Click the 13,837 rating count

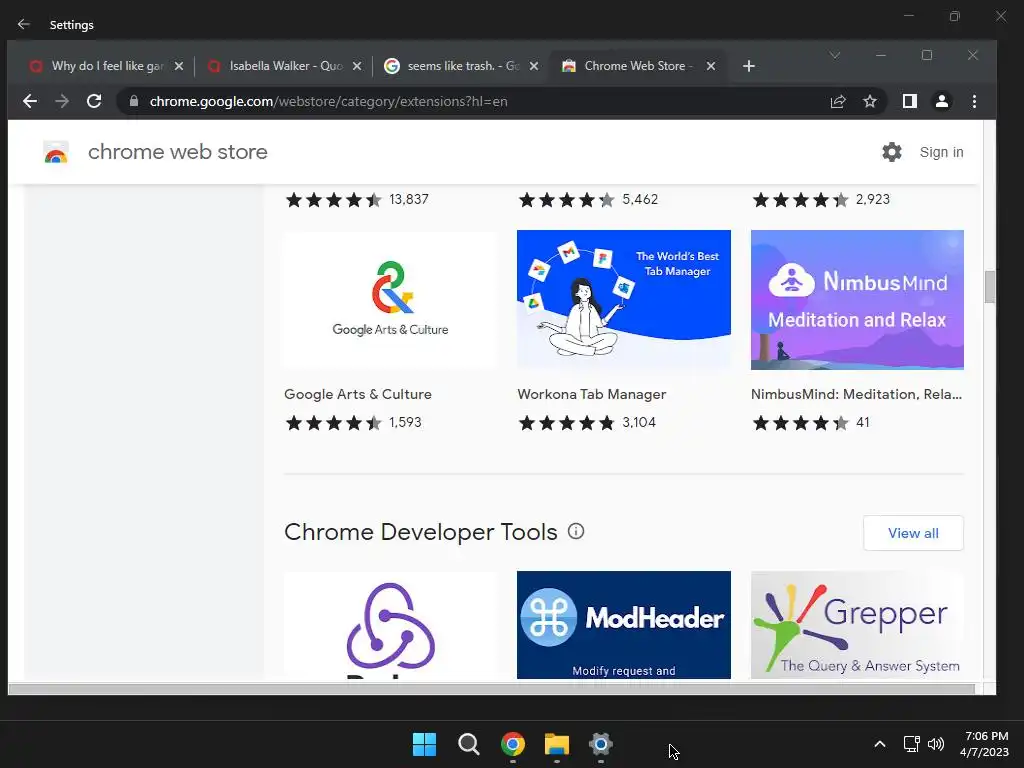click(x=409, y=199)
